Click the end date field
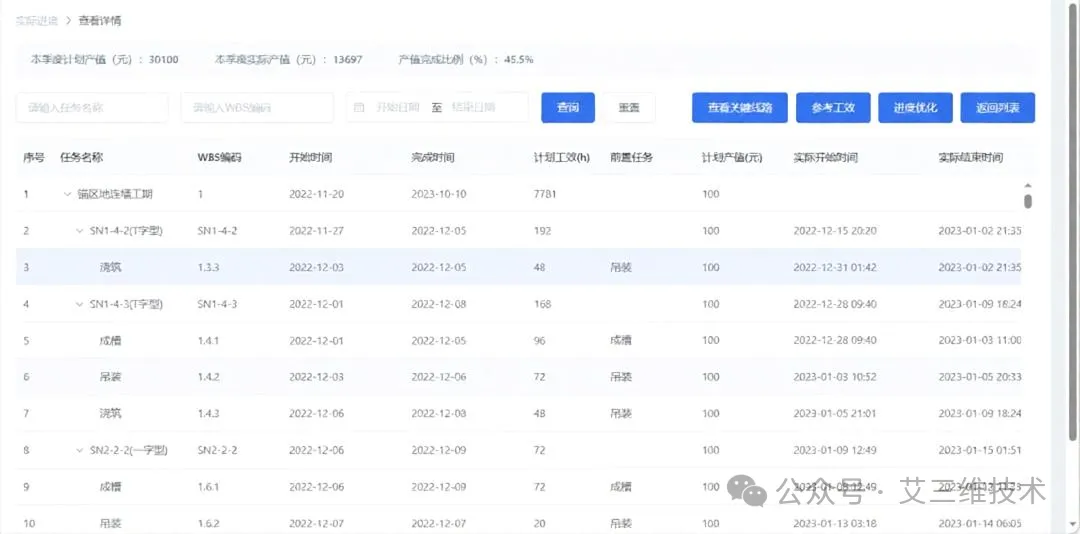 [x=474, y=107]
